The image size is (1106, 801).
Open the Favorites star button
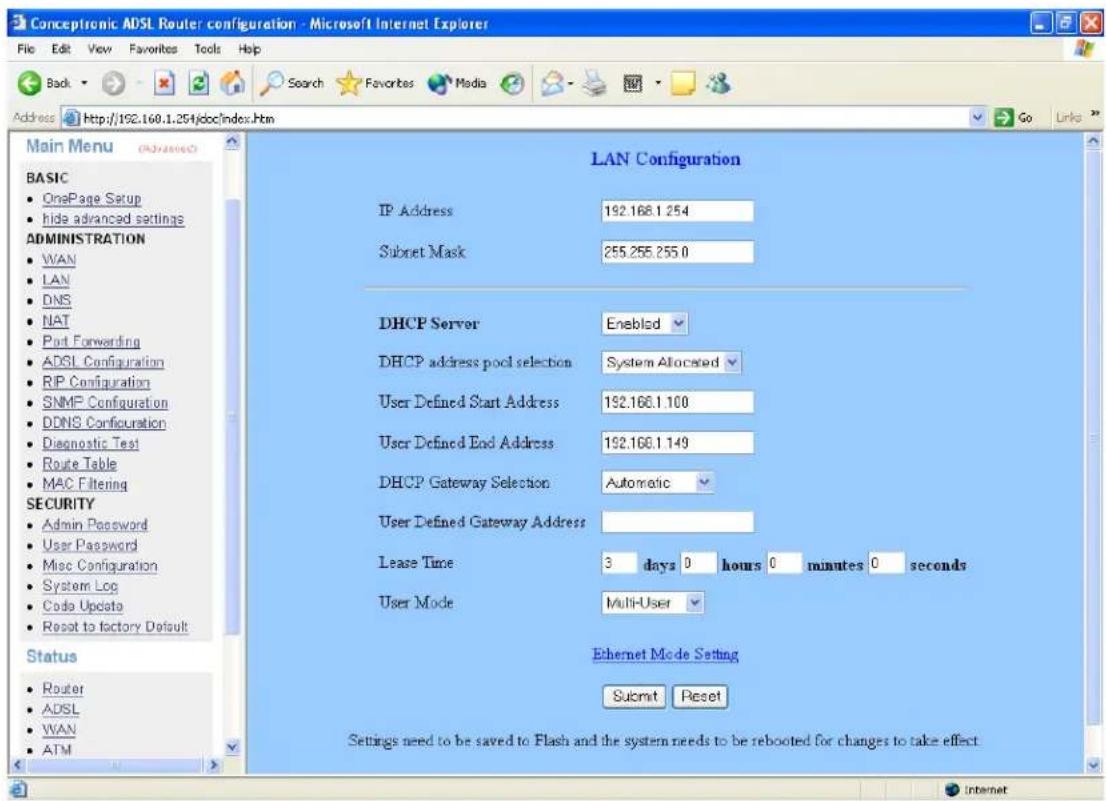[x=375, y=83]
